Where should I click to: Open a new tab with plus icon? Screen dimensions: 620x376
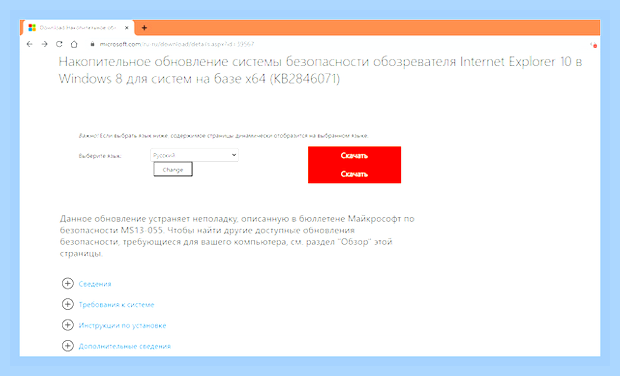point(144,28)
